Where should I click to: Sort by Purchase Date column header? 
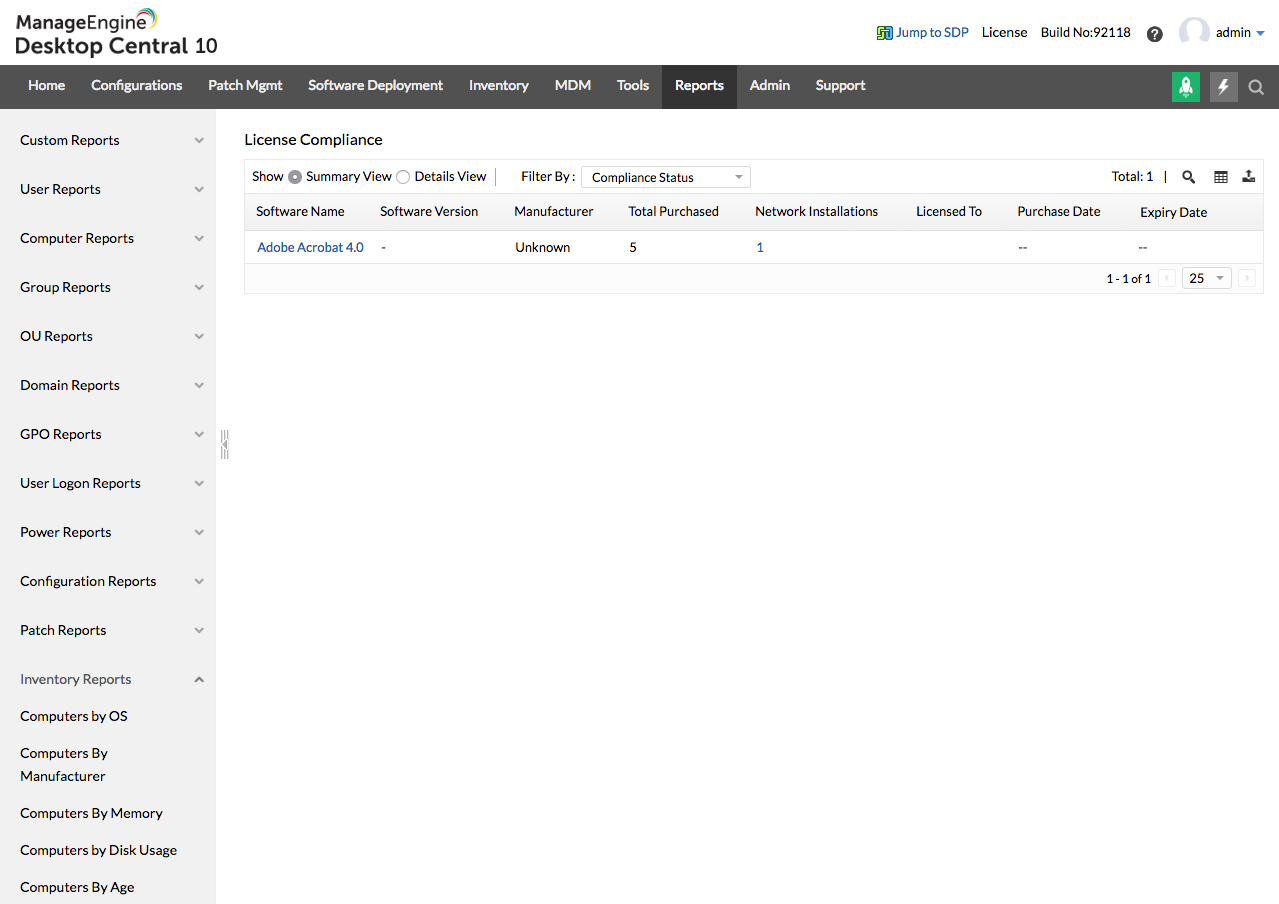coord(1059,212)
